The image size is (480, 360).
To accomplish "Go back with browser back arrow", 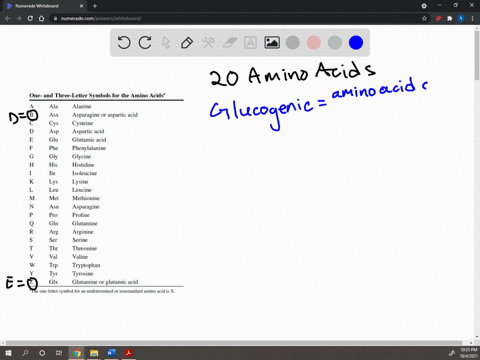I will tap(8, 18).
